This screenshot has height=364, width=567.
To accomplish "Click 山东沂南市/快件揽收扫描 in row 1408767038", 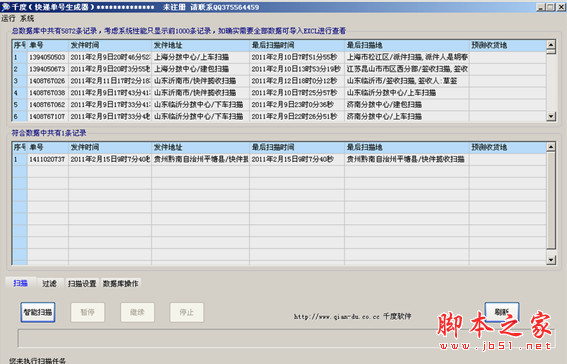I will (201, 93).
